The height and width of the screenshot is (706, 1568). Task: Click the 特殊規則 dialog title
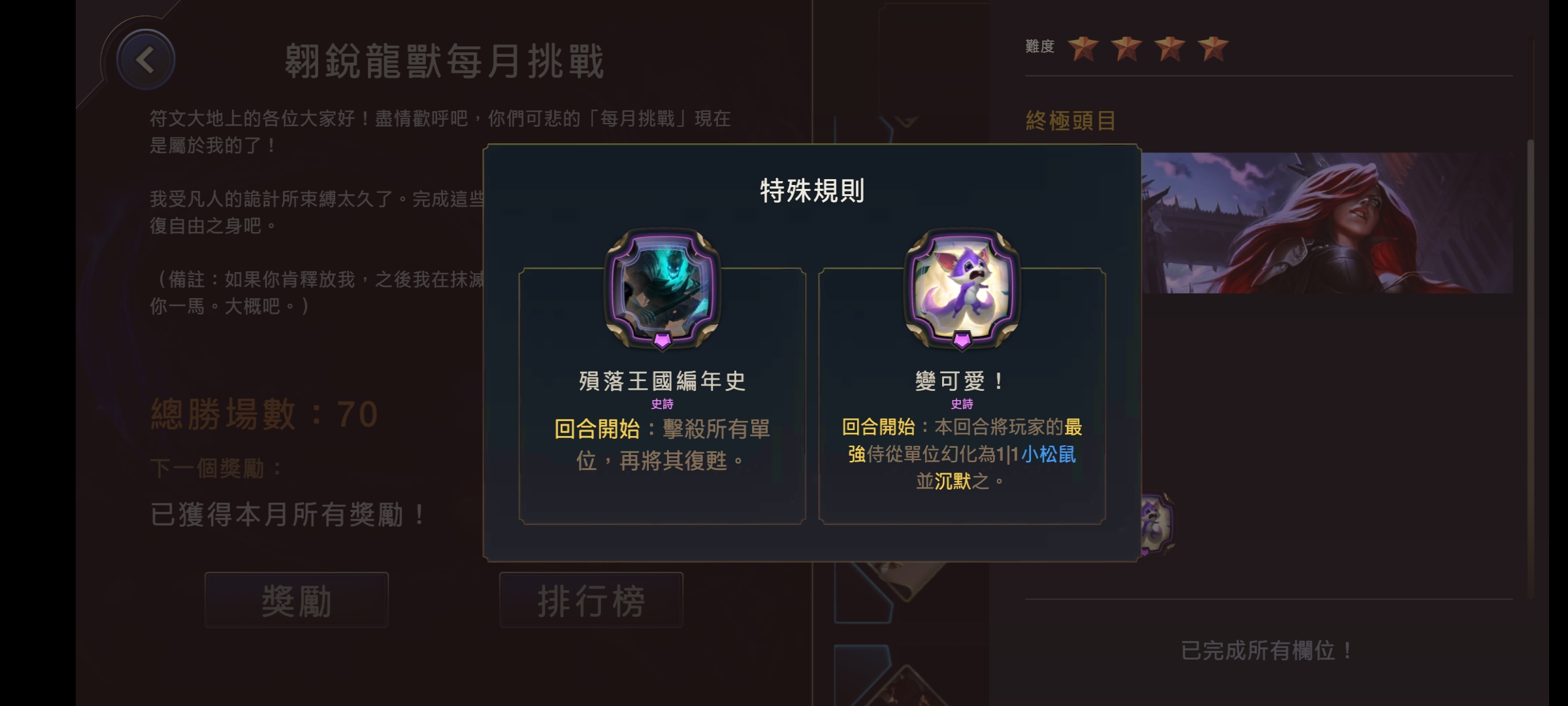pos(812,191)
